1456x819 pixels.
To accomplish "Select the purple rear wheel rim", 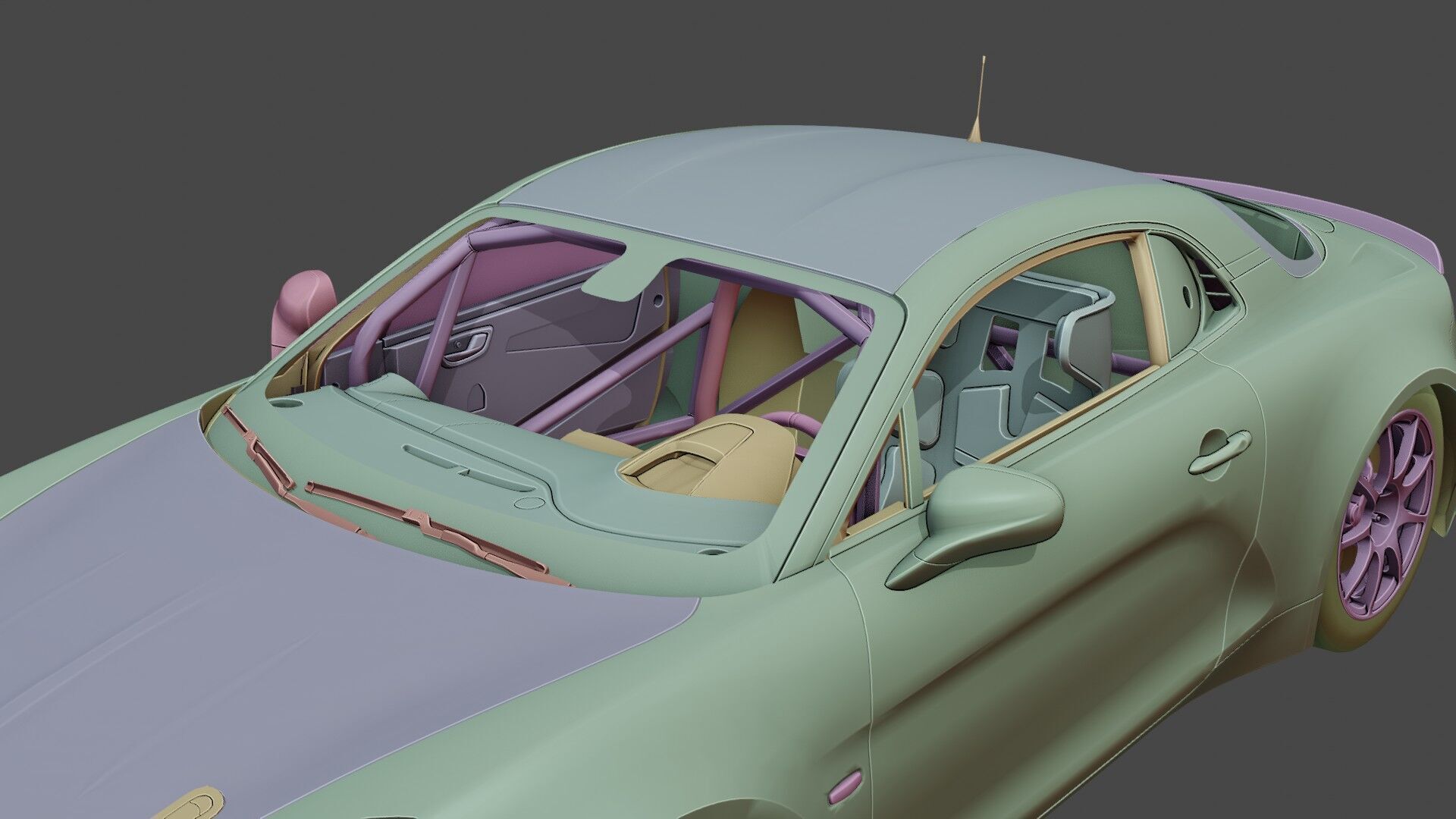I will (1387, 513).
